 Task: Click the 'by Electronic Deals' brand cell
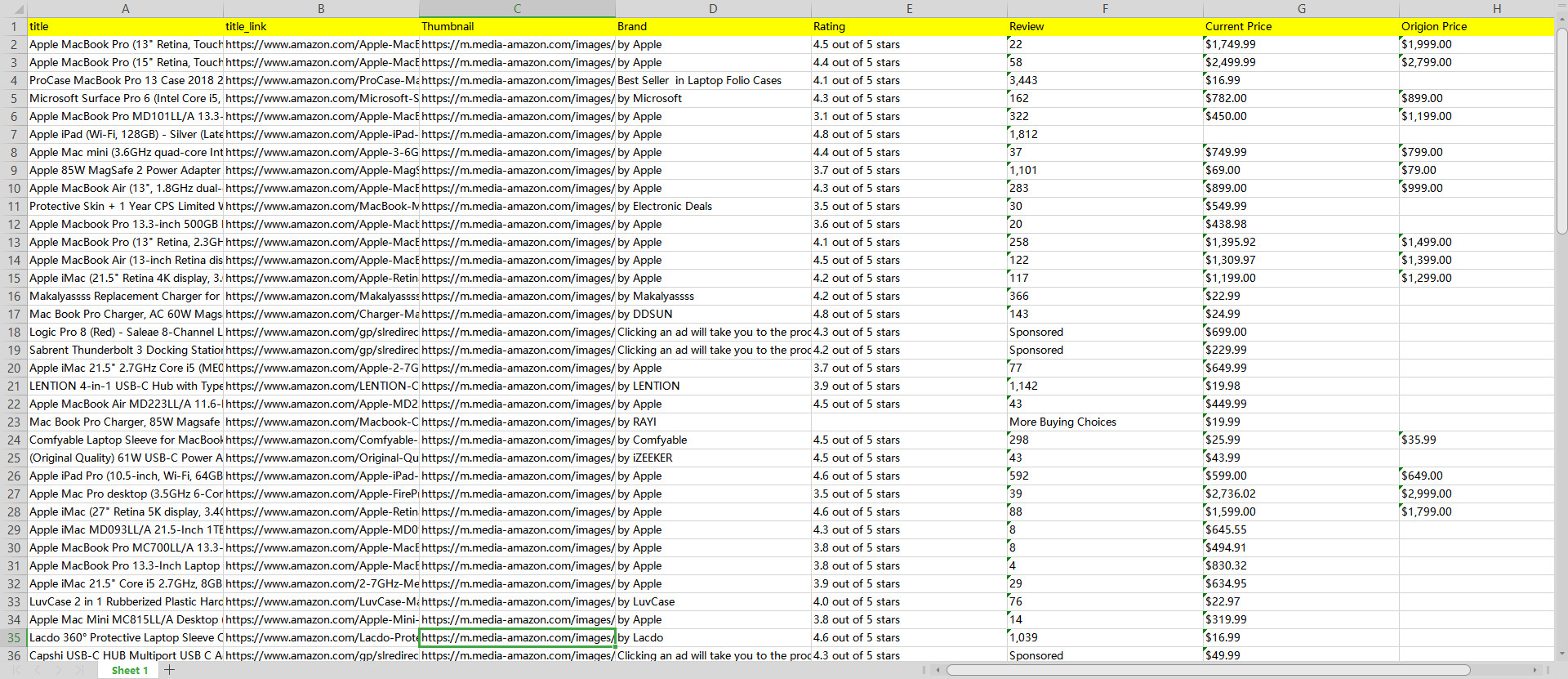click(x=713, y=206)
